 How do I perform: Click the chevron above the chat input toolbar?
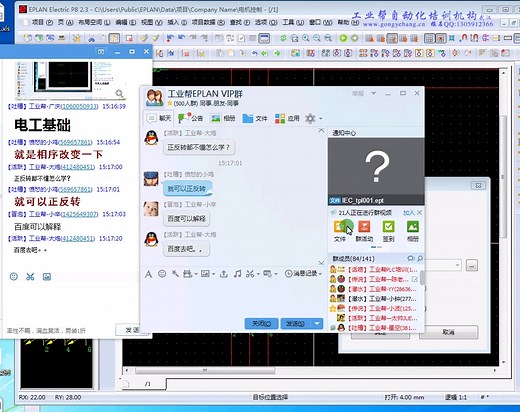point(321,263)
